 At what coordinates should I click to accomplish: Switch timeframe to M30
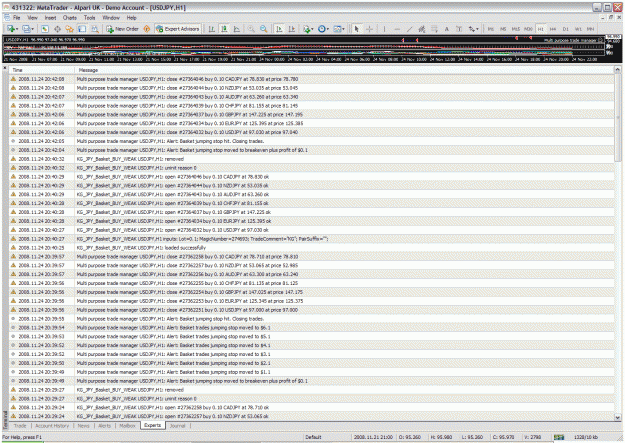(x=528, y=29)
